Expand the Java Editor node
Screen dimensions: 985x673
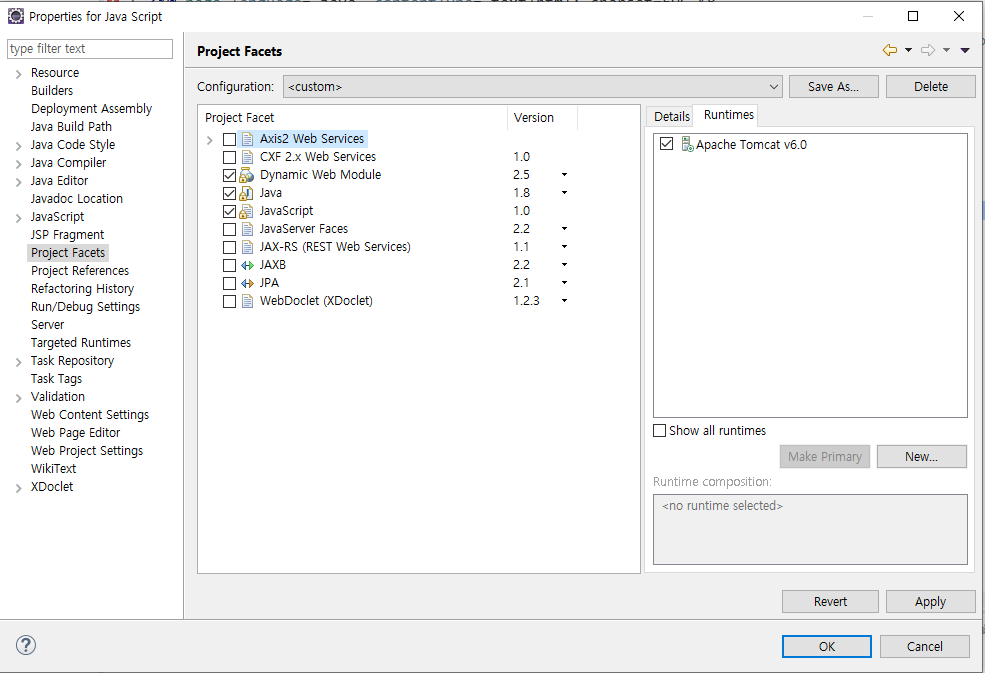click(x=18, y=182)
